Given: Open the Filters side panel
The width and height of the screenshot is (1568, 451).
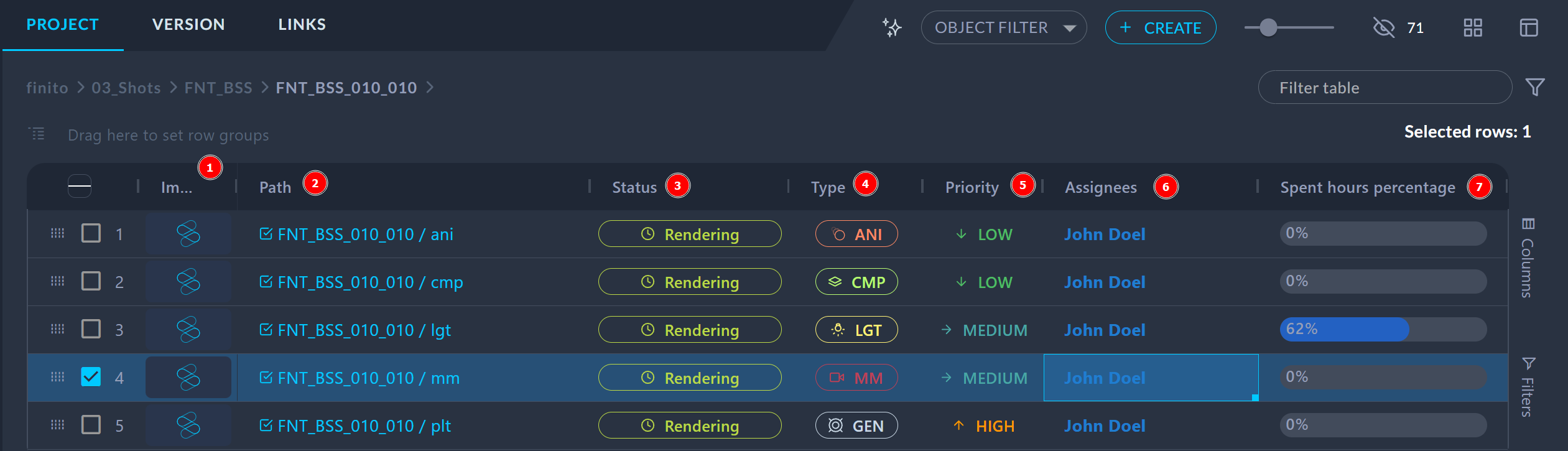Looking at the screenshot, I should tap(1528, 387).
